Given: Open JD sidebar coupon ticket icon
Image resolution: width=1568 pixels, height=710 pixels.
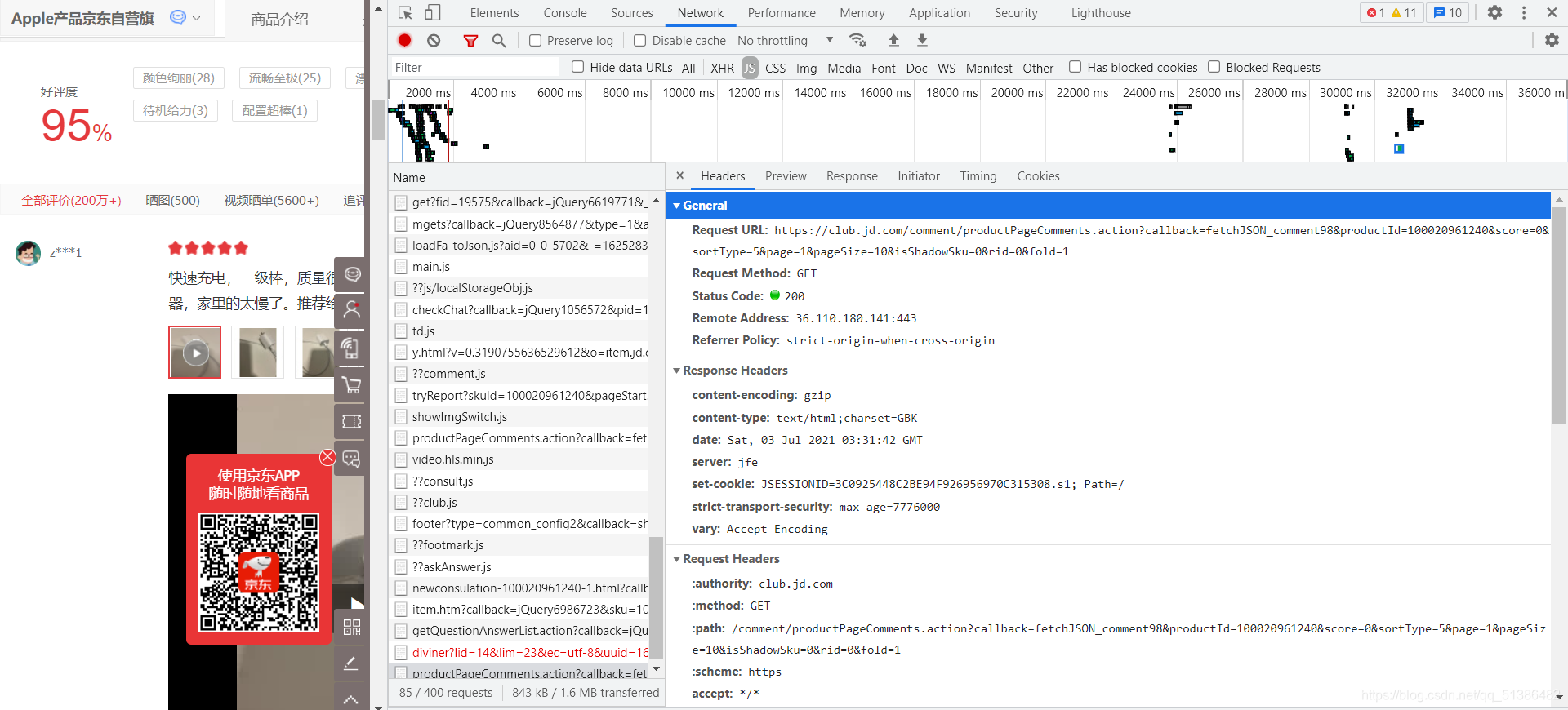Looking at the screenshot, I should (x=352, y=422).
